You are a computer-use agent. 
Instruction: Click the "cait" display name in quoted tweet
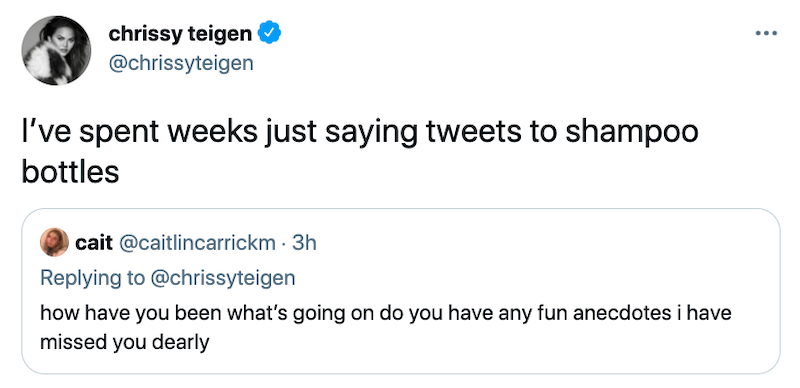tap(94, 243)
